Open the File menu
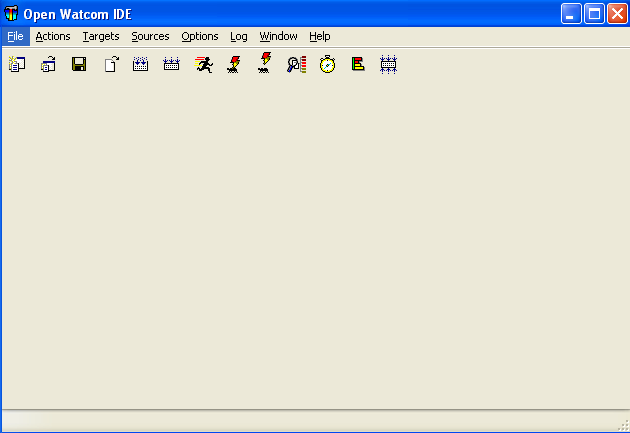The width and height of the screenshot is (630, 433). tap(15, 36)
